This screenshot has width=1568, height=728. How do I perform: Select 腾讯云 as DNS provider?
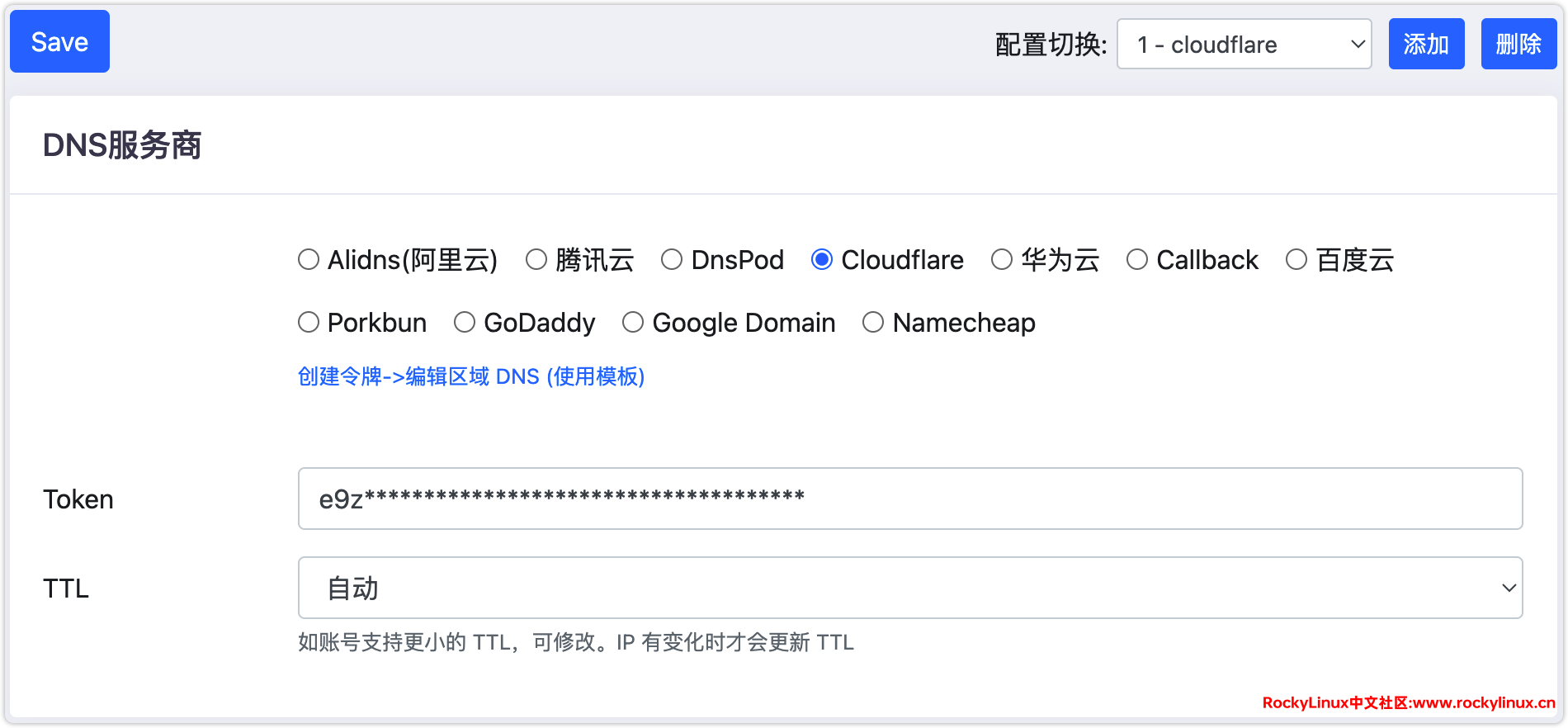pyautogui.click(x=536, y=260)
